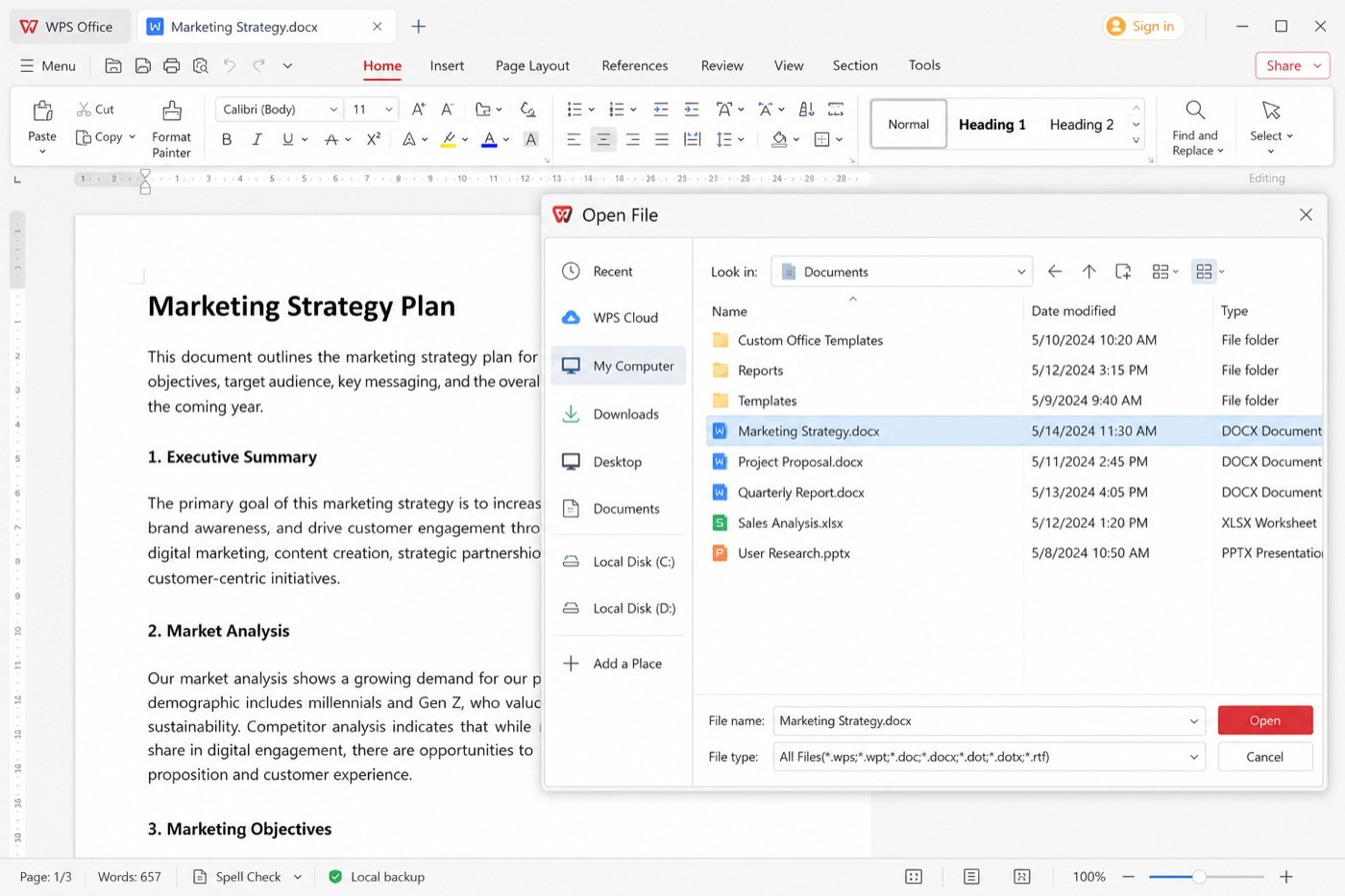Screen dimensions: 1345x896
Task: Toggle show paragraph marks icon
Action: pyautogui.click(x=836, y=109)
